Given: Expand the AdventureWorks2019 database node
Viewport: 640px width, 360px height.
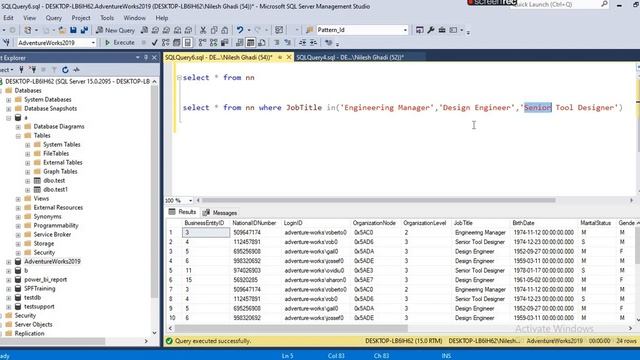Looking at the screenshot, I should (9, 262).
